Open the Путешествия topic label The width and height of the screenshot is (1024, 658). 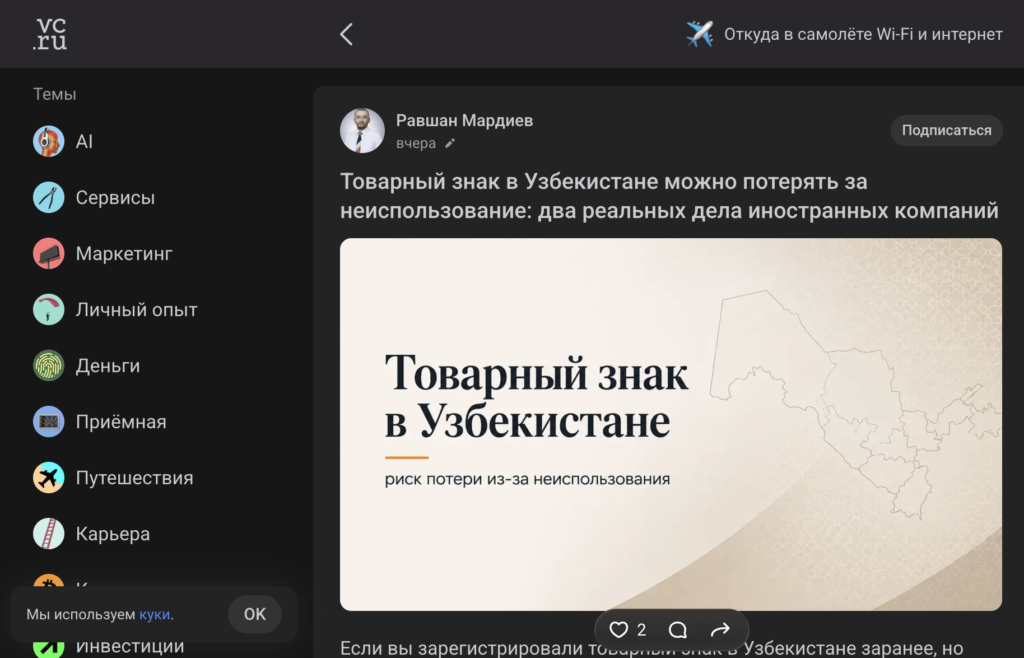pos(135,478)
